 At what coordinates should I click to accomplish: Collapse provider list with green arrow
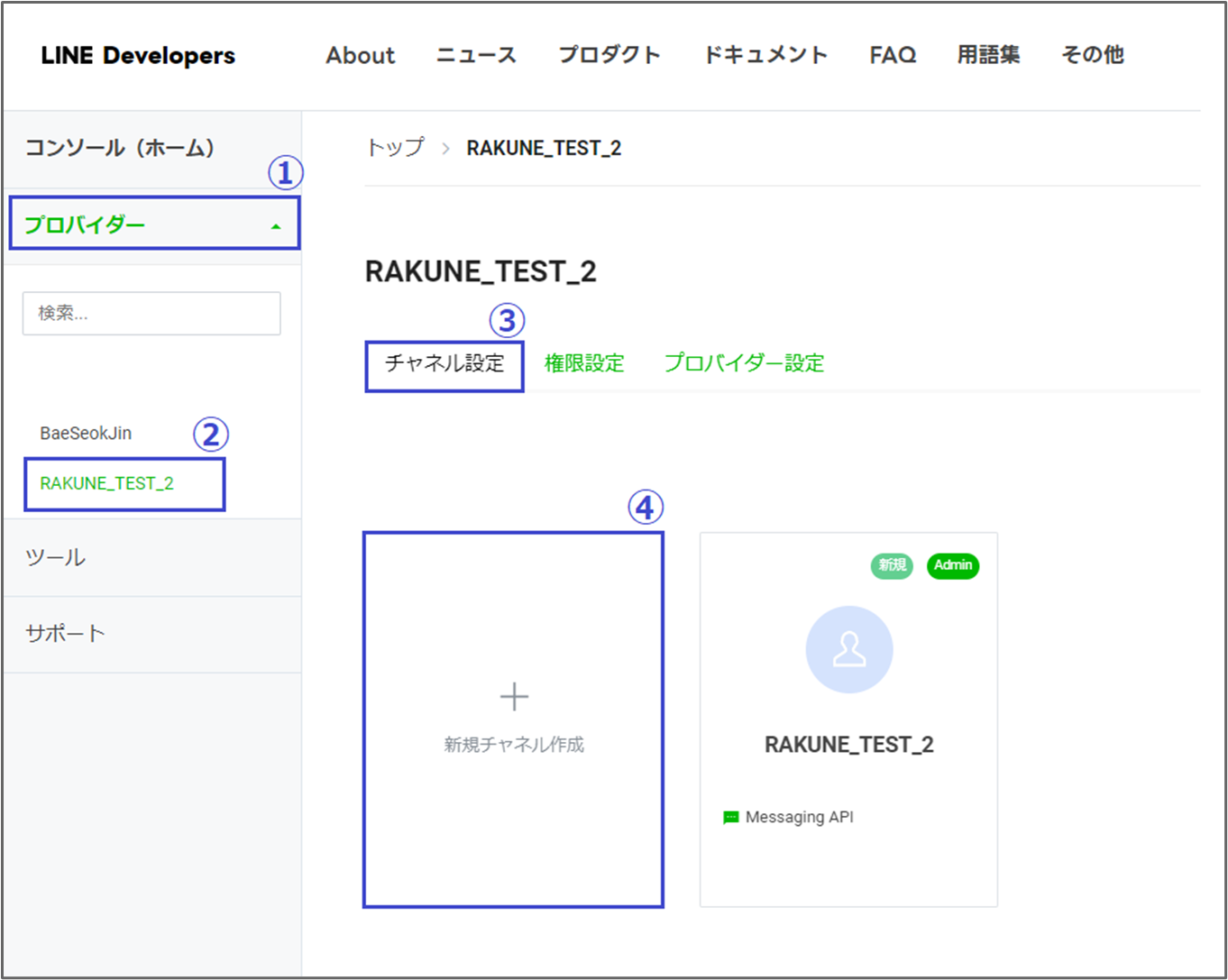pyautogui.click(x=276, y=226)
